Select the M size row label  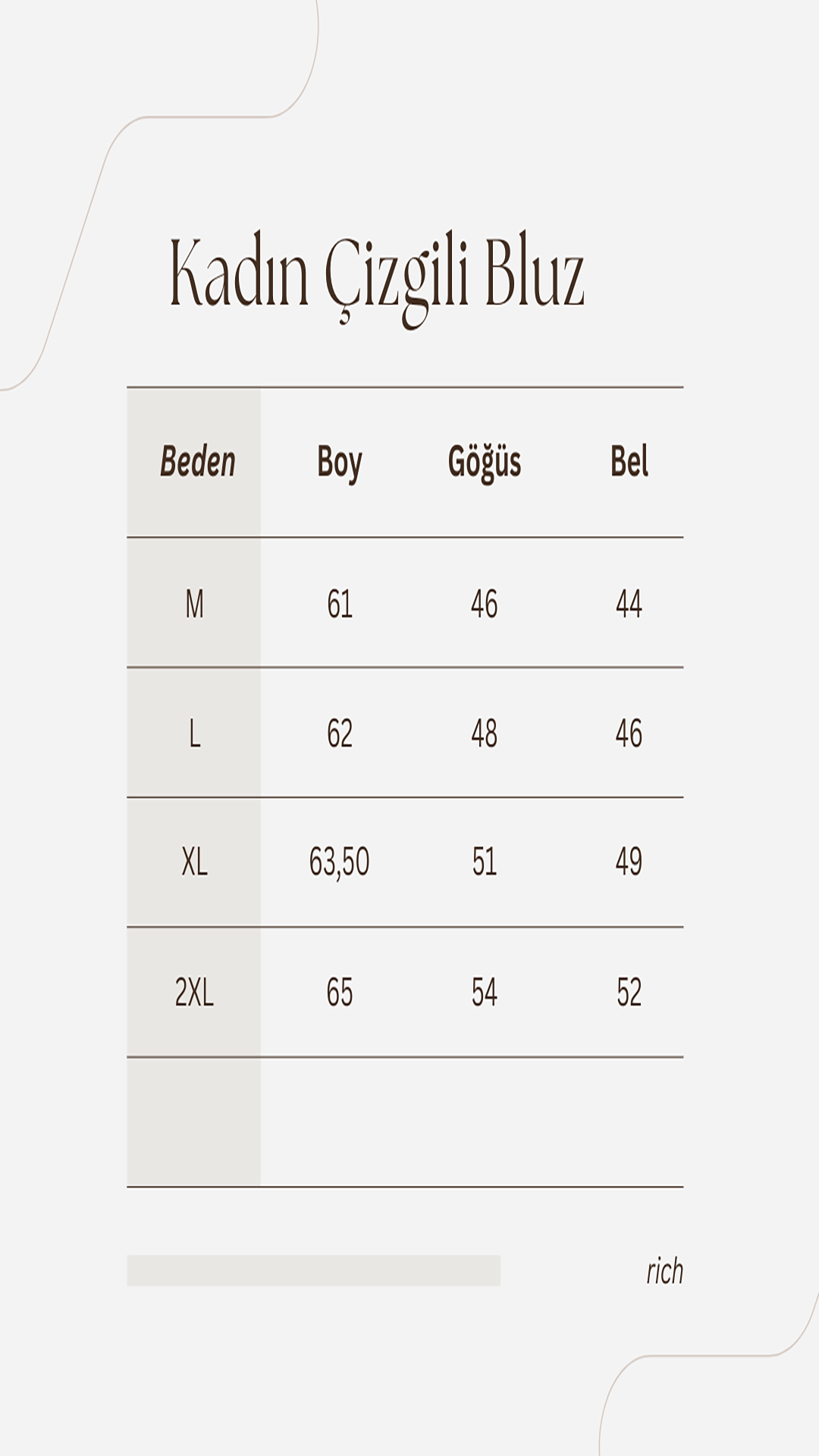click(x=195, y=604)
